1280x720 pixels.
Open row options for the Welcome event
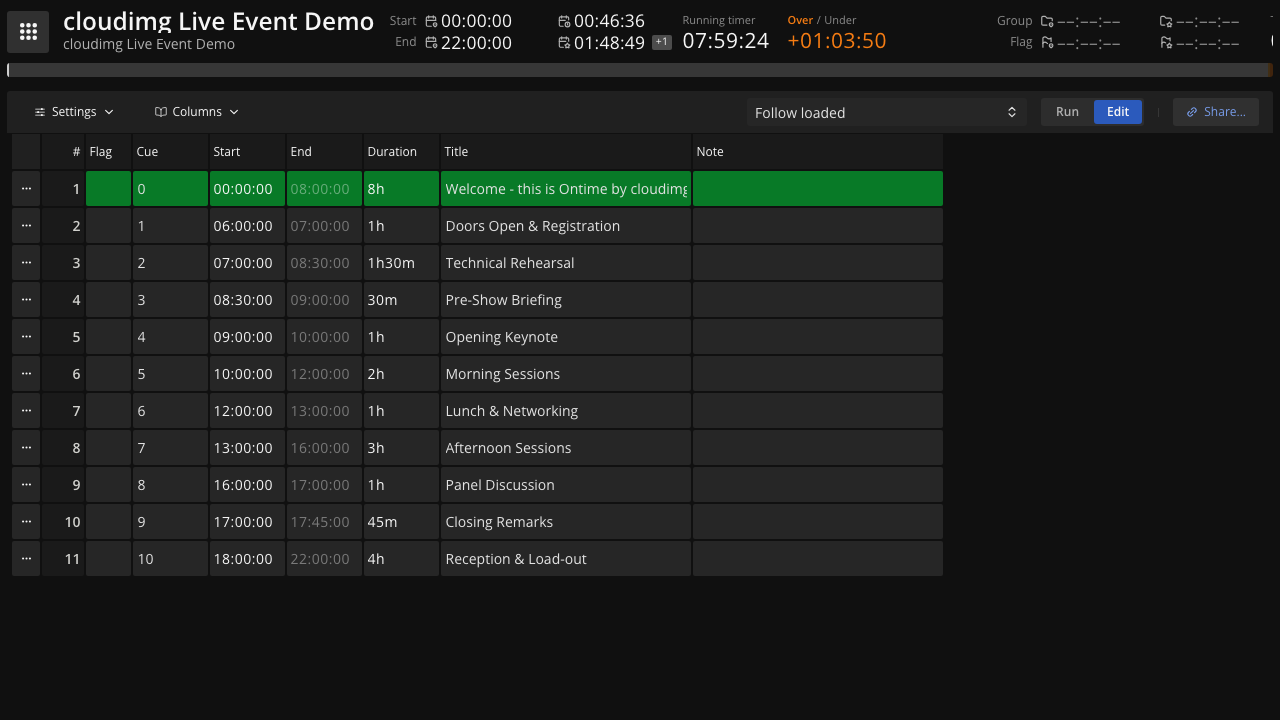click(26, 189)
